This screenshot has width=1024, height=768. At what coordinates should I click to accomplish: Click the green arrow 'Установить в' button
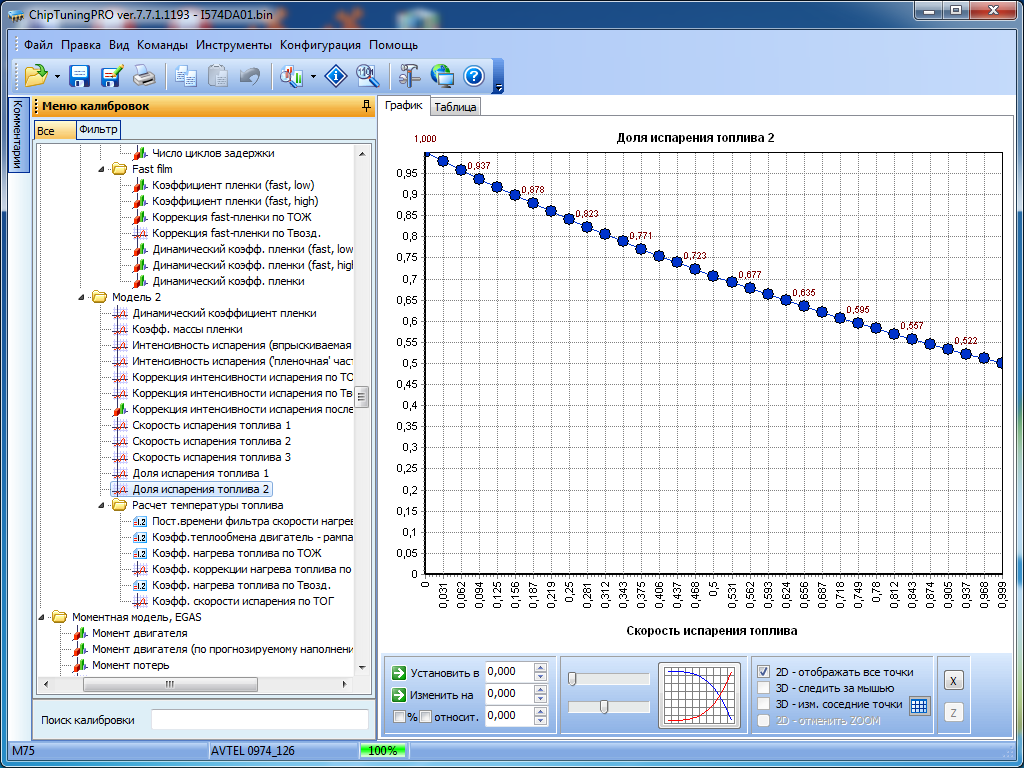[399, 672]
